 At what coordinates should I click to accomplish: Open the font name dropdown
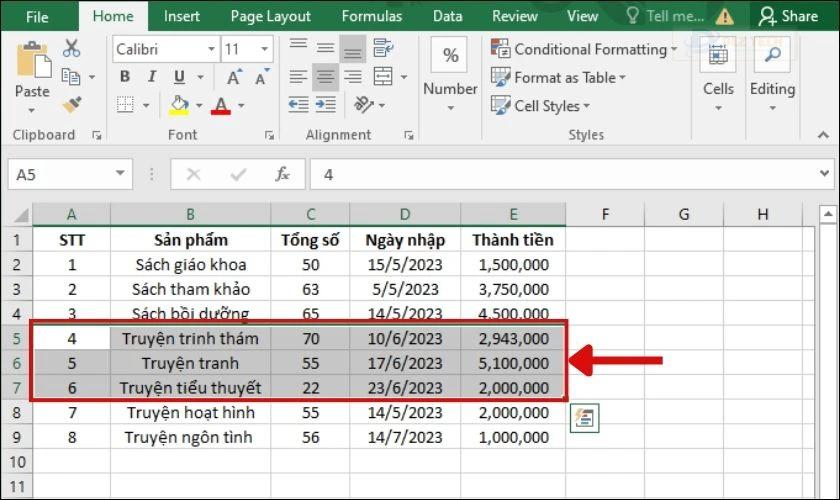tap(212, 49)
